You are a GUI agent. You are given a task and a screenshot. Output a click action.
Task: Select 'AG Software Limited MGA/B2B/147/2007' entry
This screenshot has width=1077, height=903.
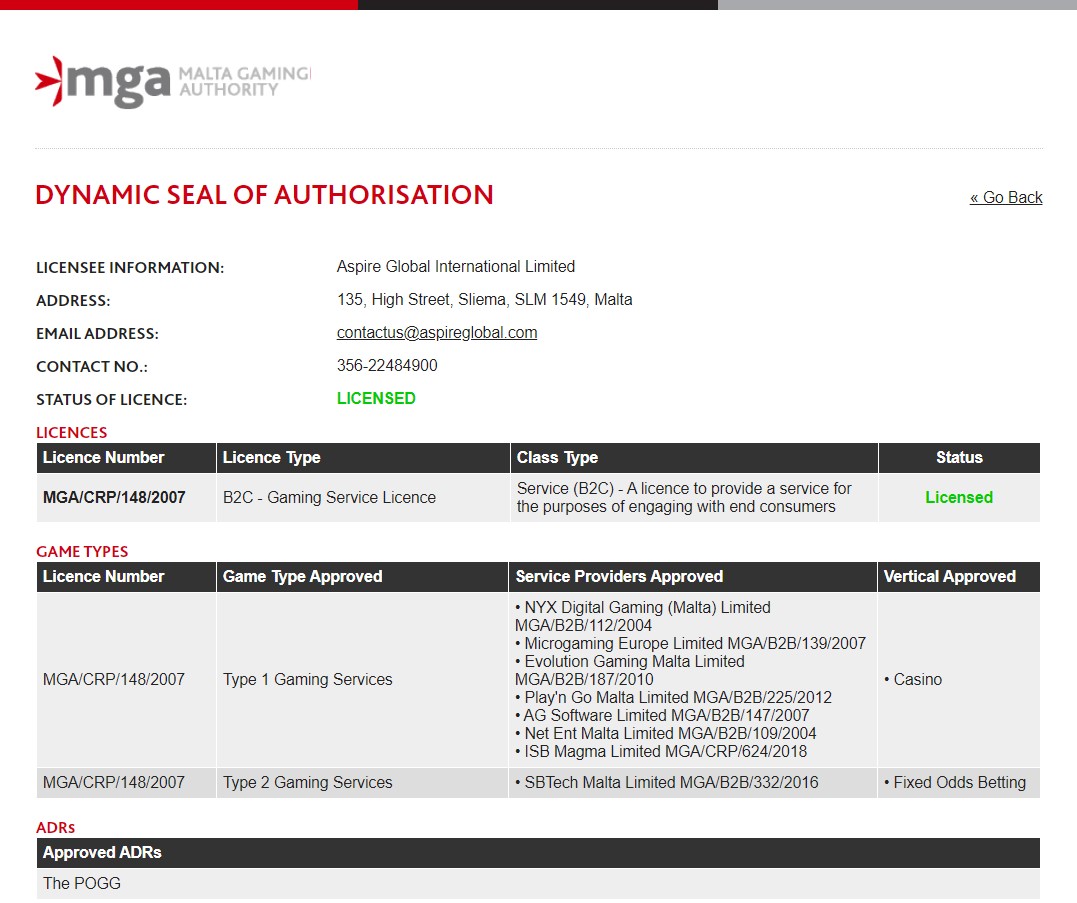(x=662, y=715)
